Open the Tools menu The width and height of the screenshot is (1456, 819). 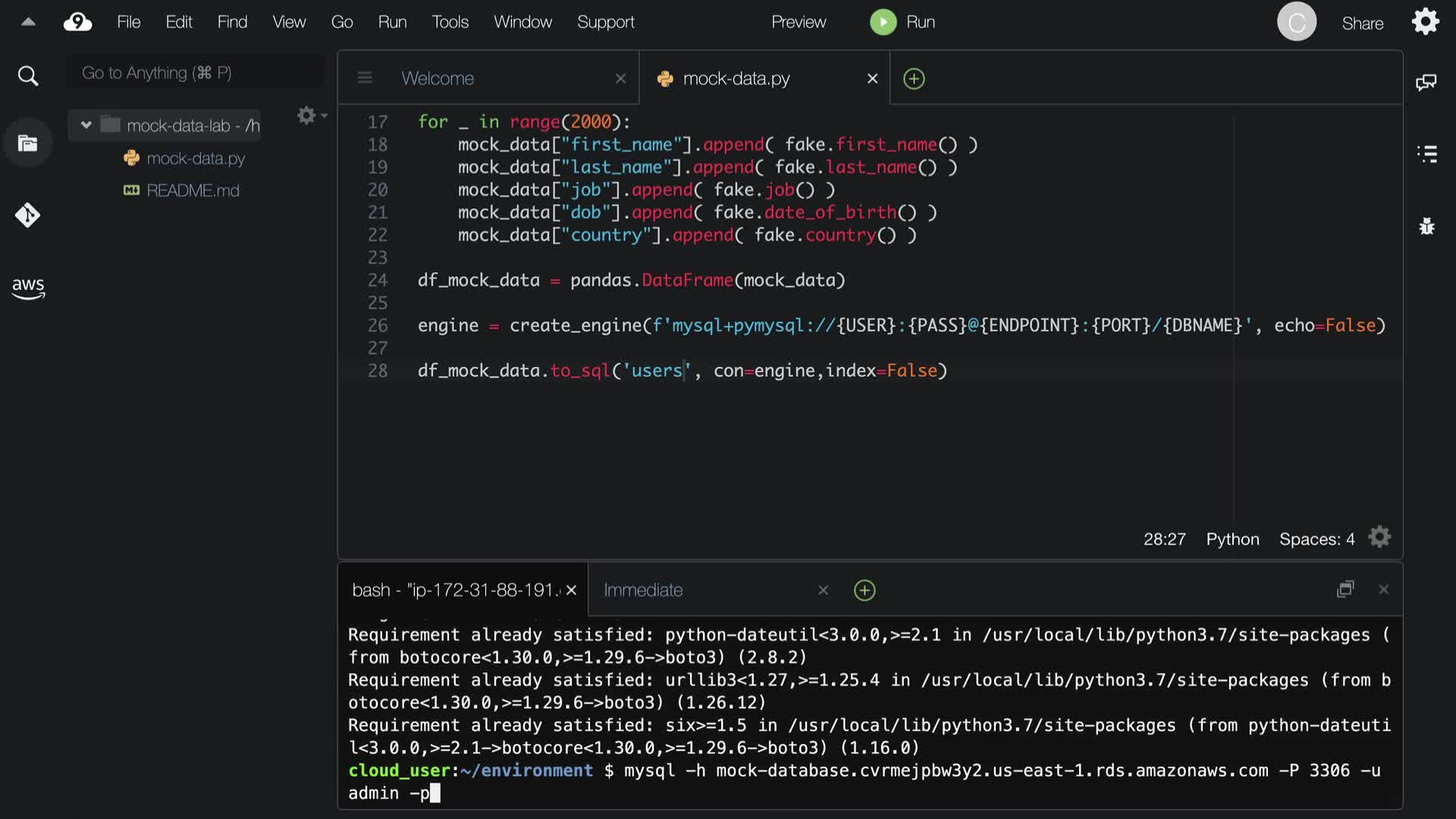(450, 22)
